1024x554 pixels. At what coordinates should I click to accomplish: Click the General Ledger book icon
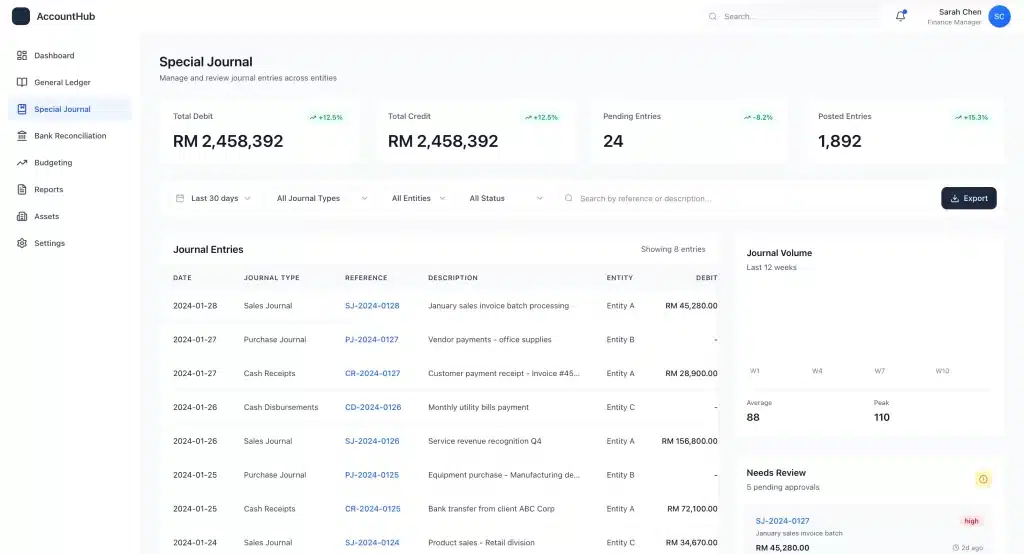(x=22, y=82)
